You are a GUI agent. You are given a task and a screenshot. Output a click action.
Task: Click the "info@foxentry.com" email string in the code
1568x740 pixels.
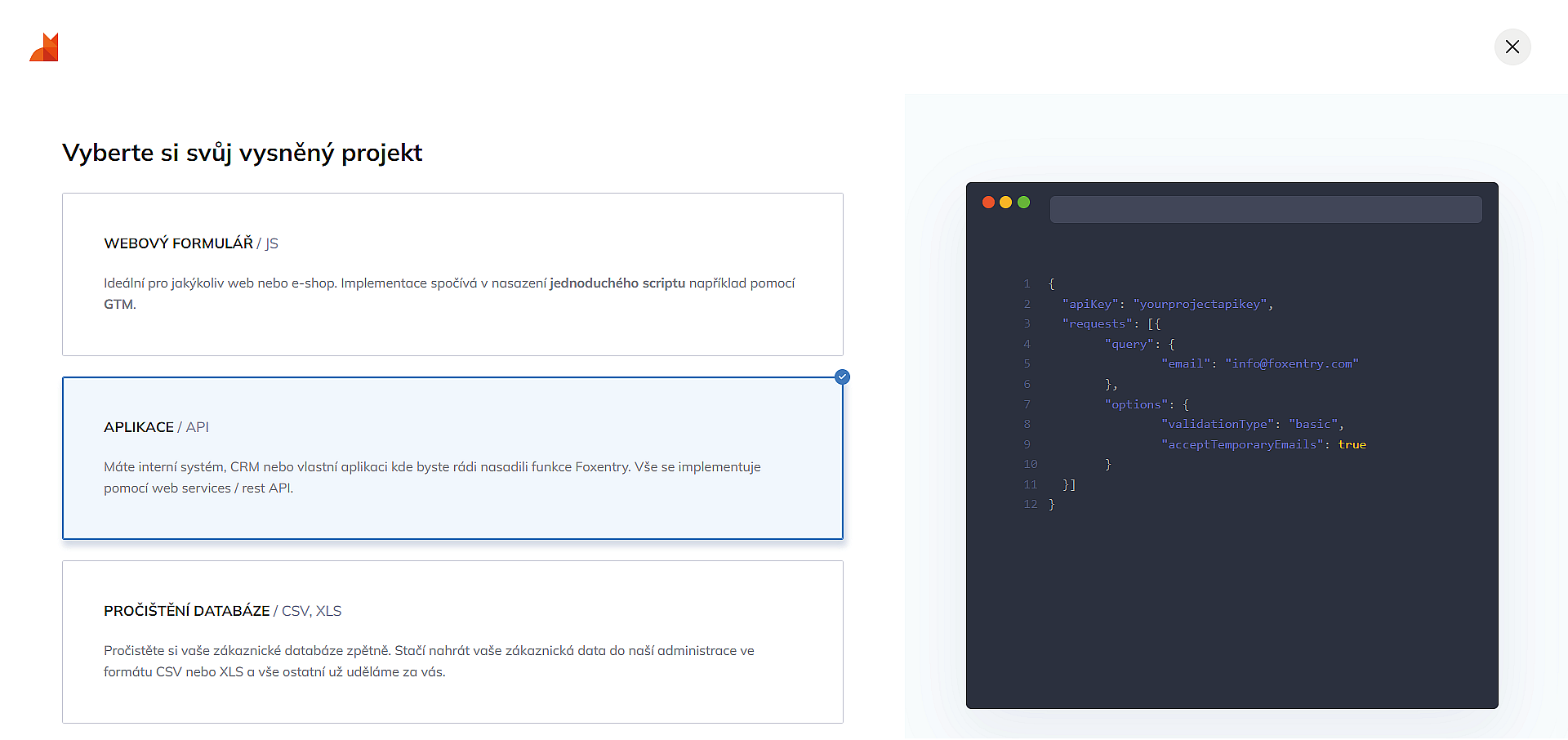[x=1291, y=363]
